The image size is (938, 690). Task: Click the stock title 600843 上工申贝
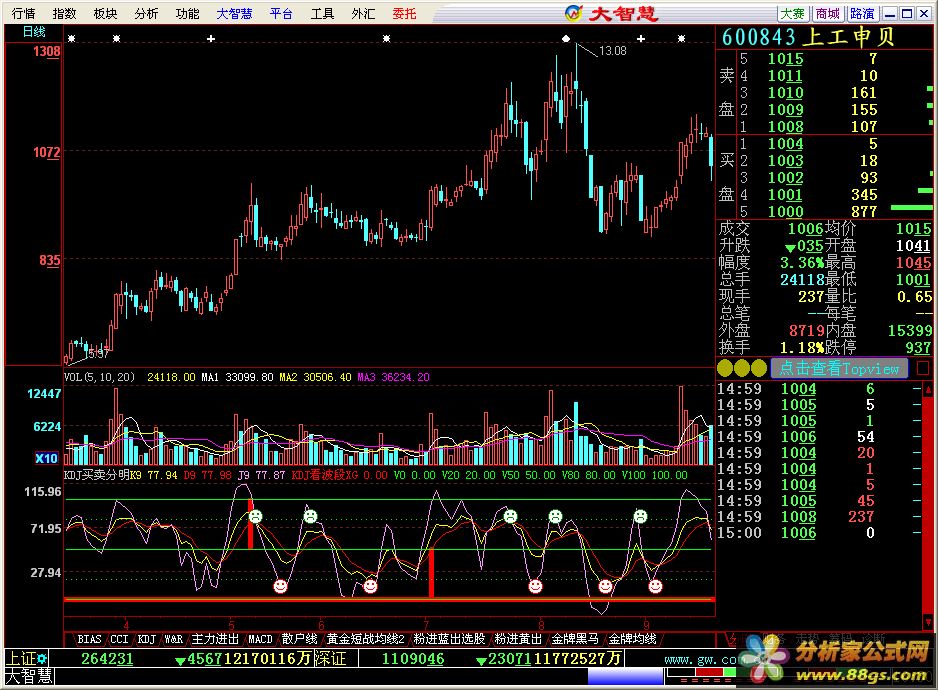808,37
